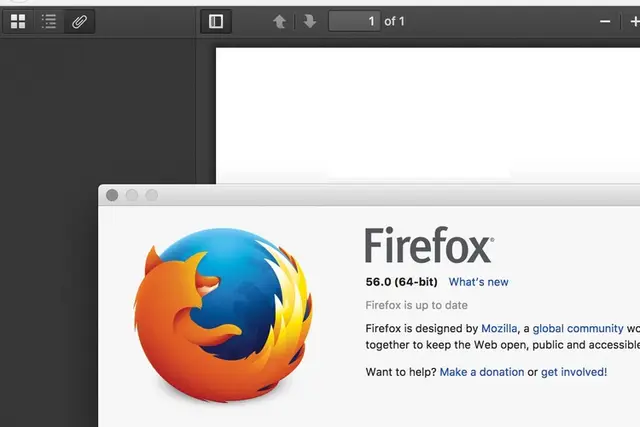Toggle the PDF viewer sidebar
This screenshot has width=640, height=427.
pyautogui.click(x=216, y=21)
